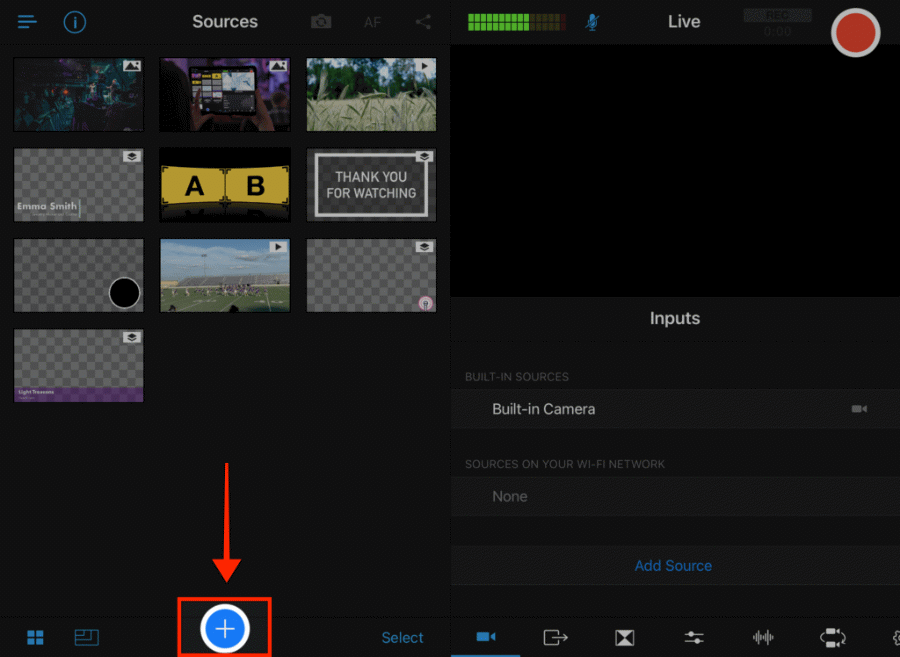Click the Add Source link

pyautogui.click(x=673, y=566)
